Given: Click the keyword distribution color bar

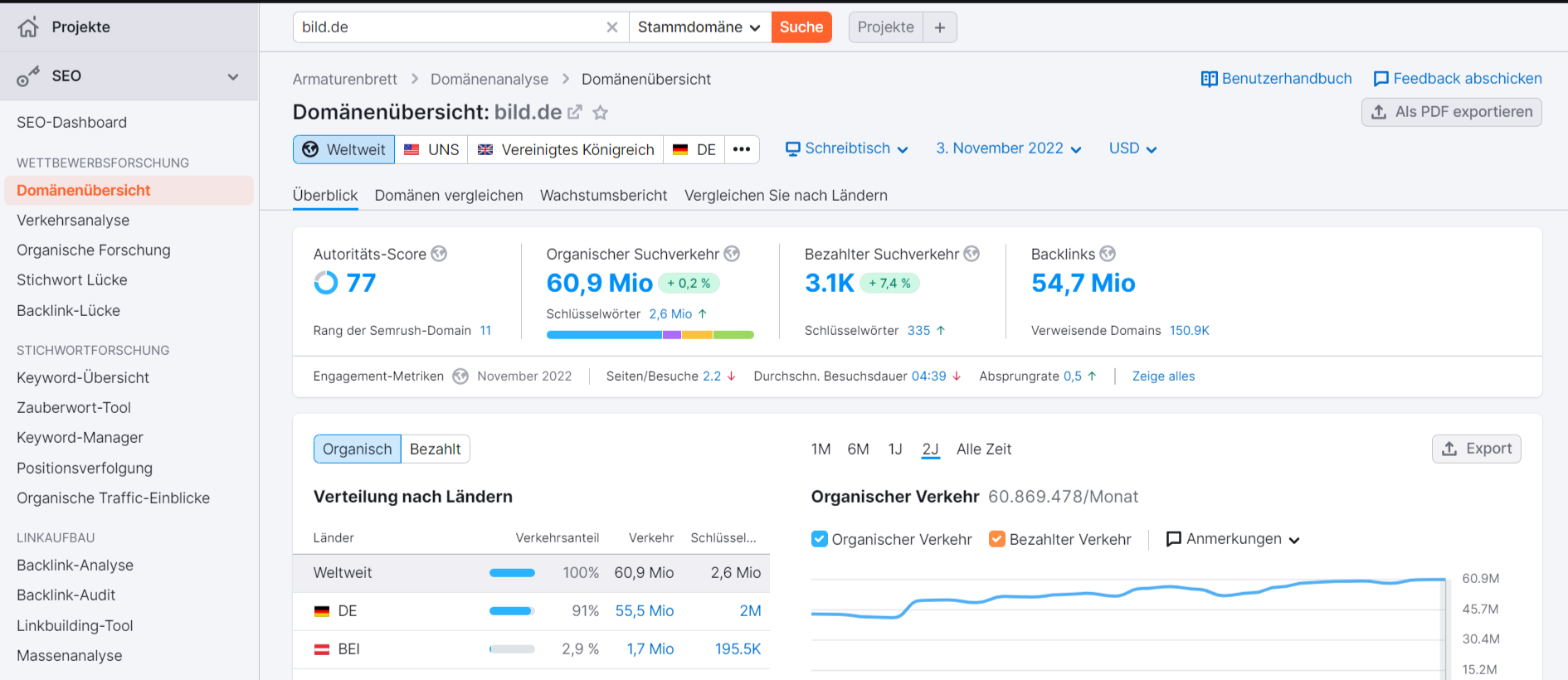Looking at the screenshot, I should point(650,335).
